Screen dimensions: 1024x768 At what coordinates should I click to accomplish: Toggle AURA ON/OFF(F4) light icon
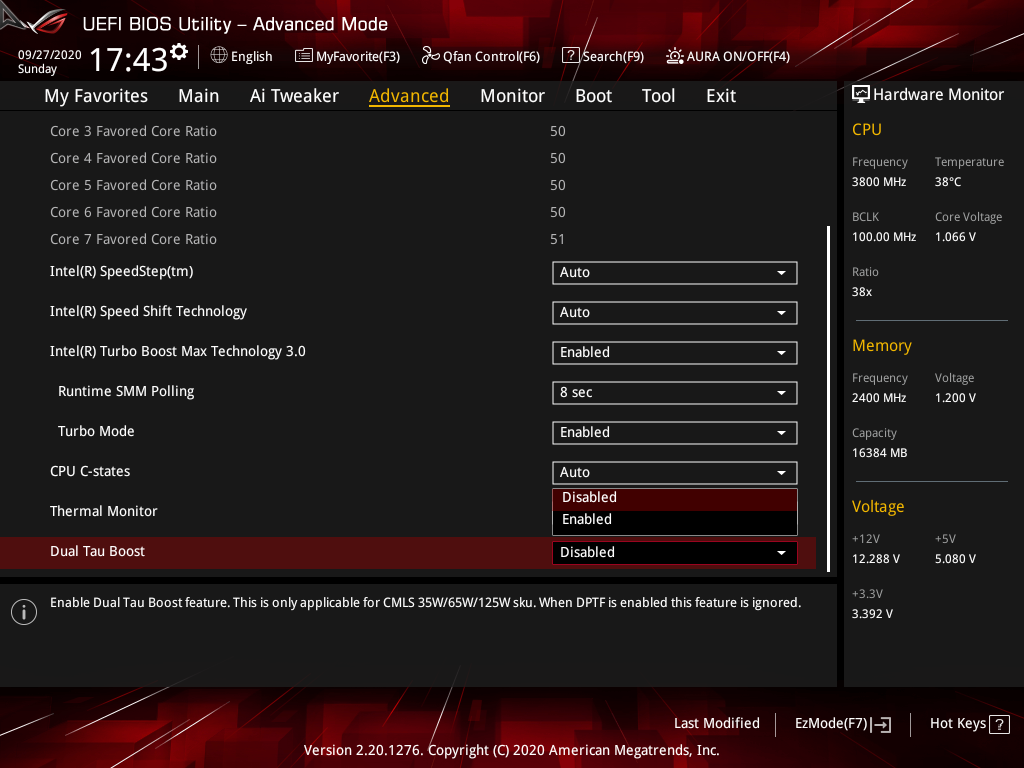[x=675, y=56]
